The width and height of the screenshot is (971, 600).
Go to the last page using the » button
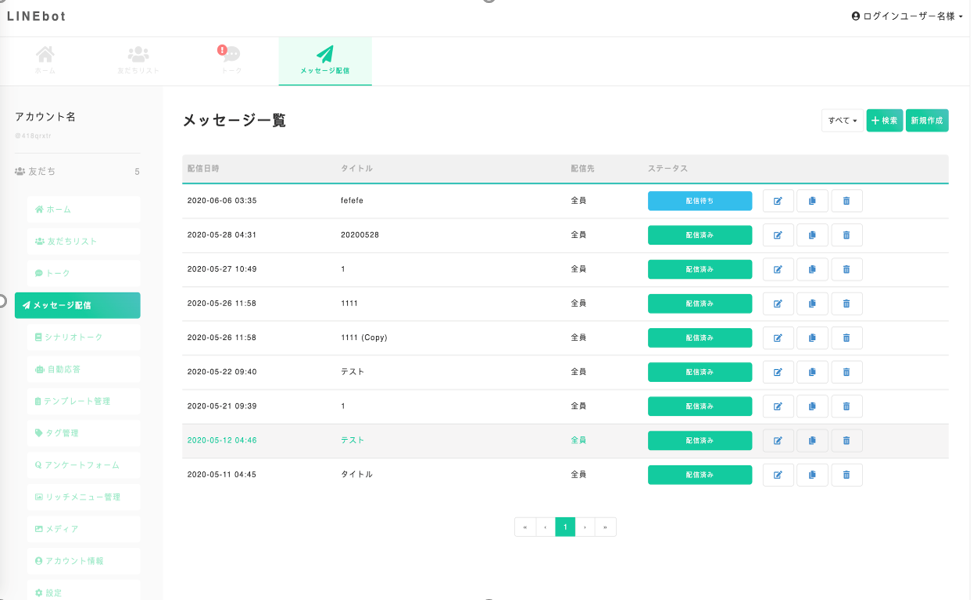pos(605,527)
